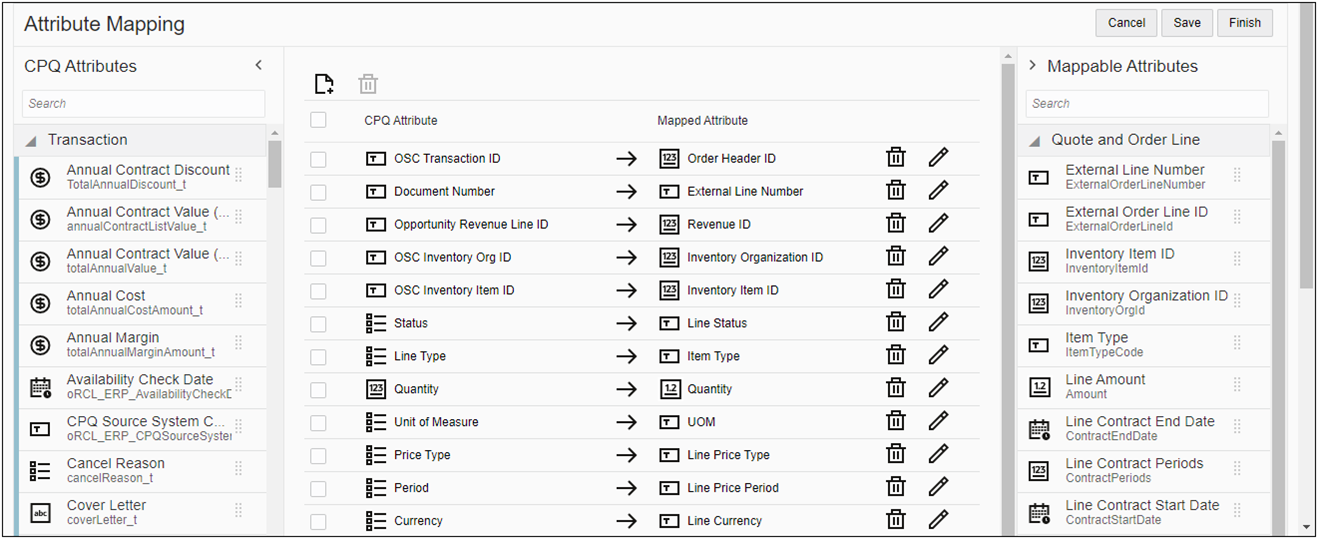This screenshot has height=539, width=1318.
Task: Click the add new mapping icon
Action: click(x=324, y=84)
